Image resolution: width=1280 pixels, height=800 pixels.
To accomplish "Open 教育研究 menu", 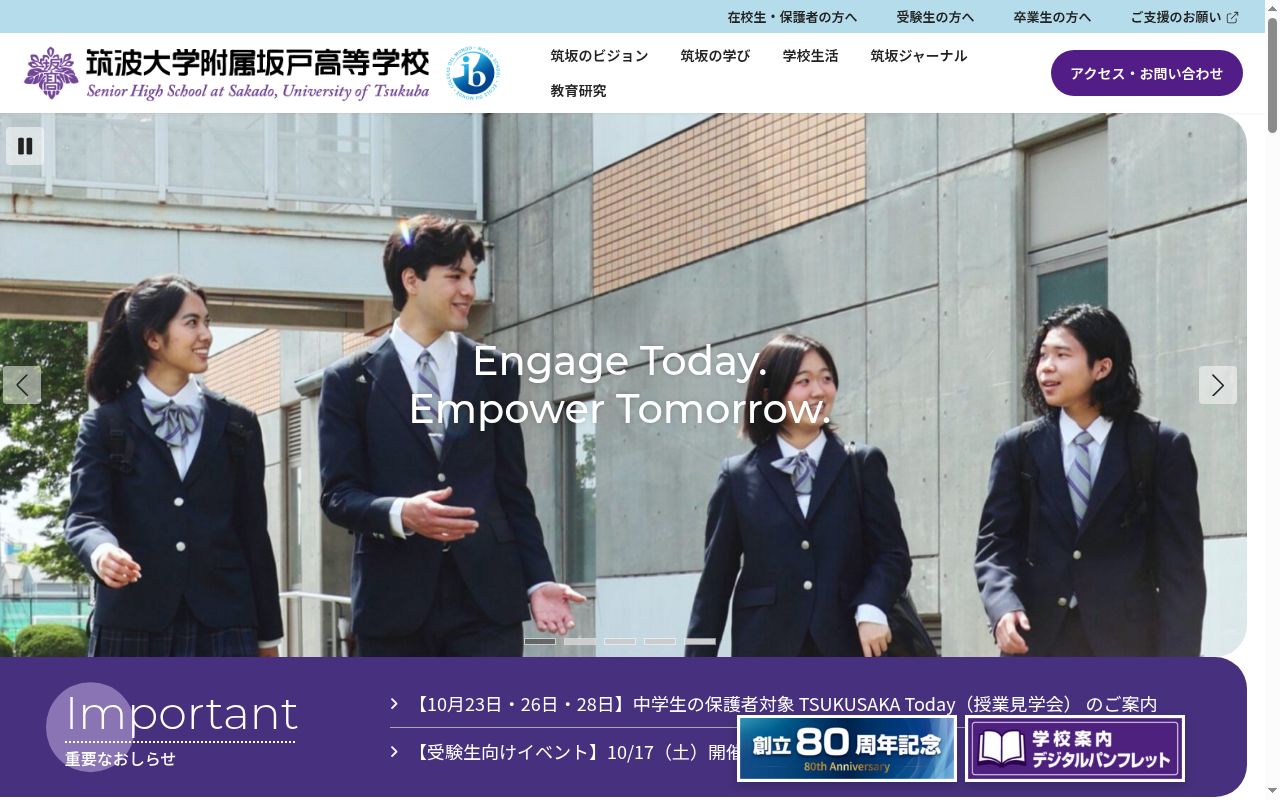I will pyautogui.click(x=578, y=91).
